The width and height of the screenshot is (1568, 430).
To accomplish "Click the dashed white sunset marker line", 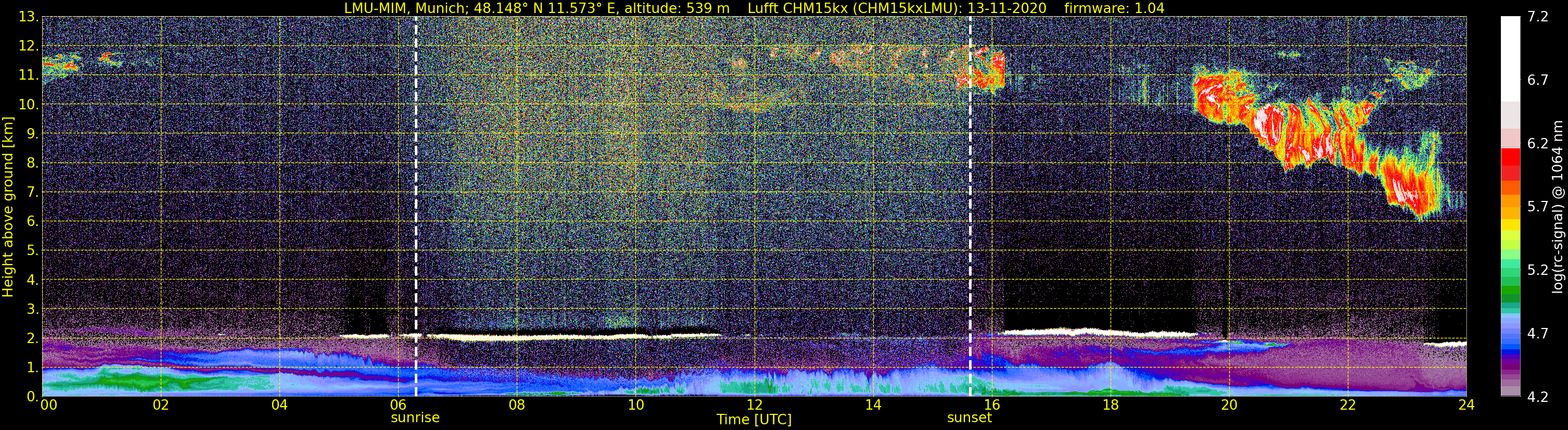I will click(970, 207).
